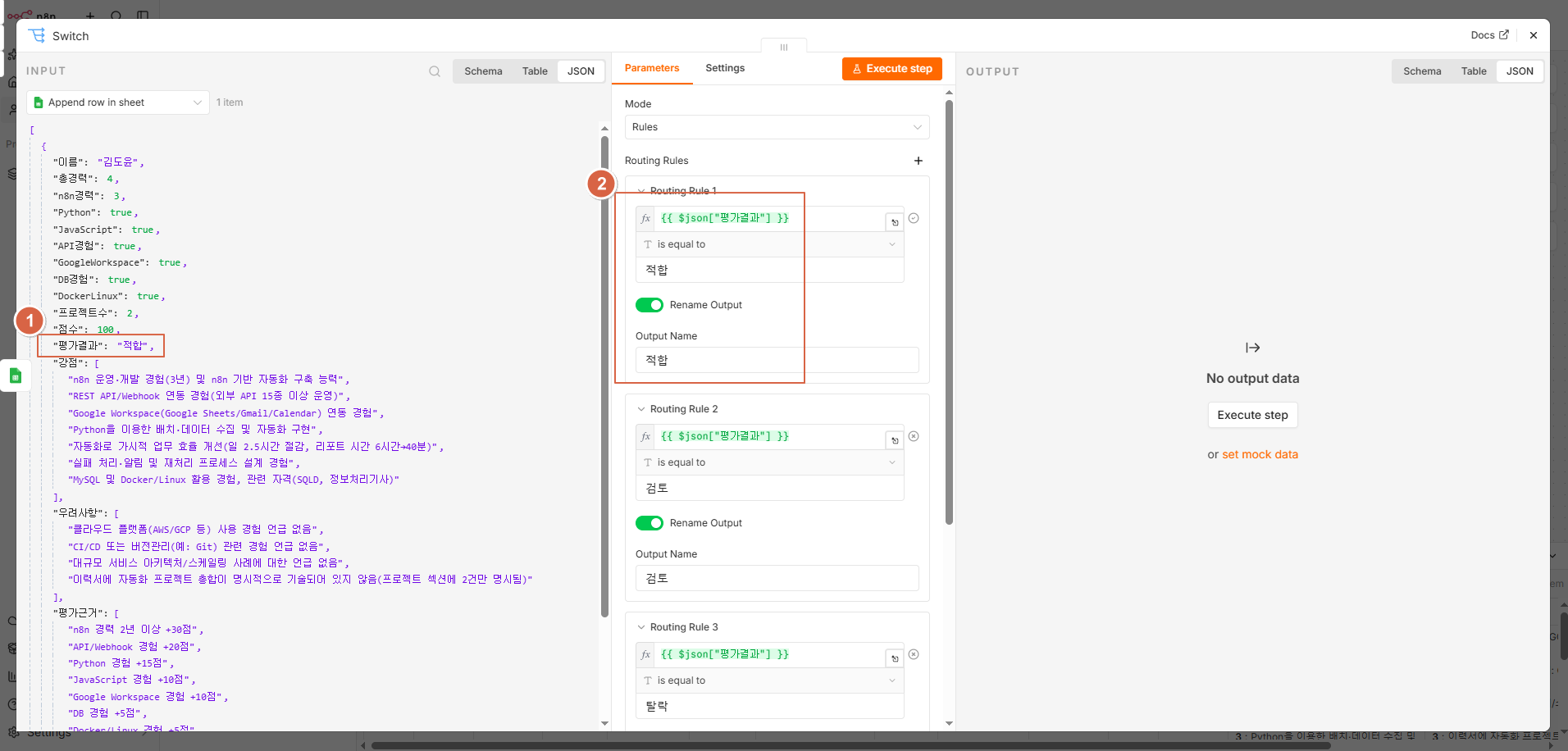This screenshot has height=751, width=1568.
Task: Open Routing Rule 2 operator dropdown
Action: click(770, 462)
